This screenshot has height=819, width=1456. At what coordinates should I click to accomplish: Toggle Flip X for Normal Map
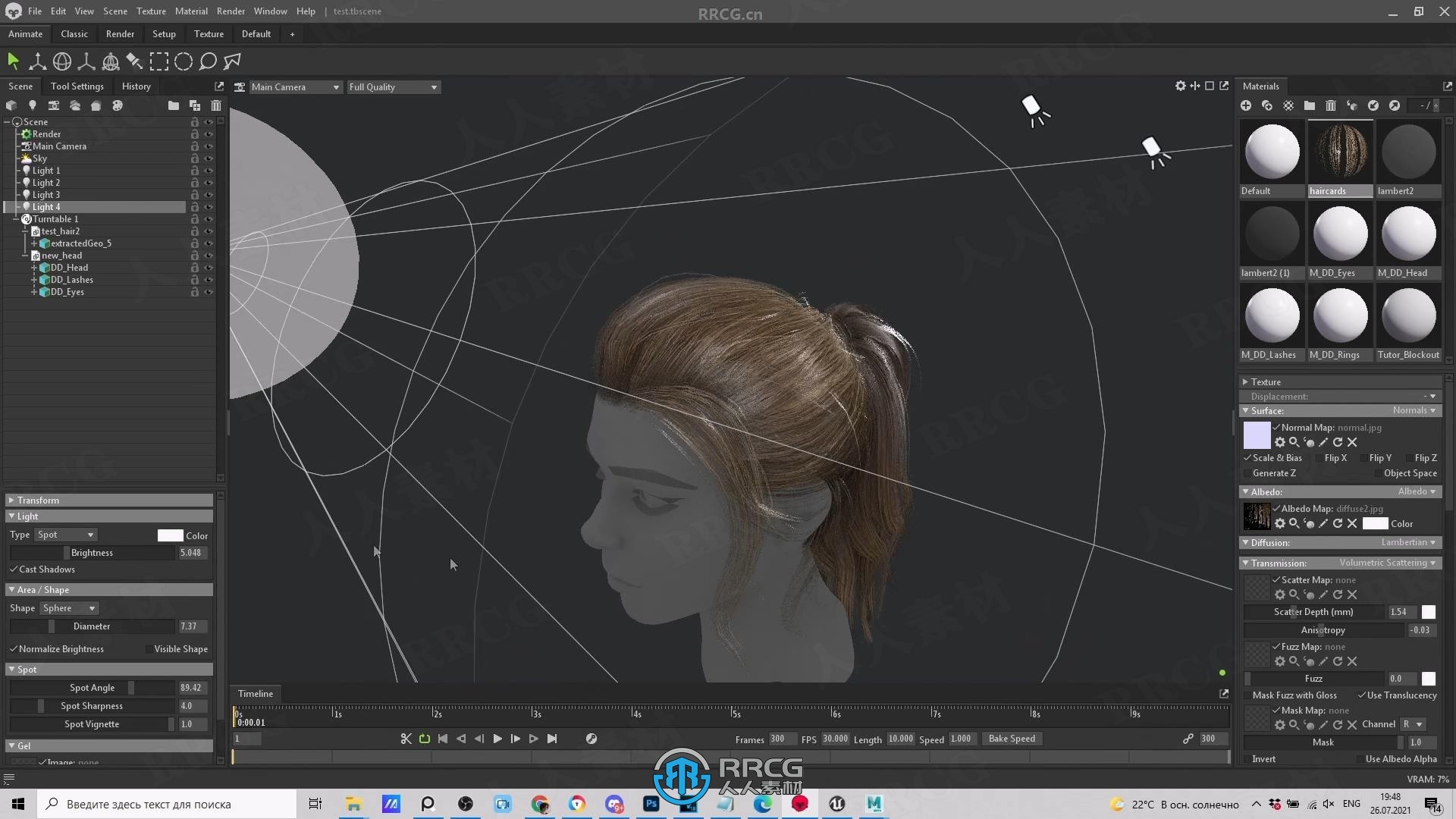1317,458
